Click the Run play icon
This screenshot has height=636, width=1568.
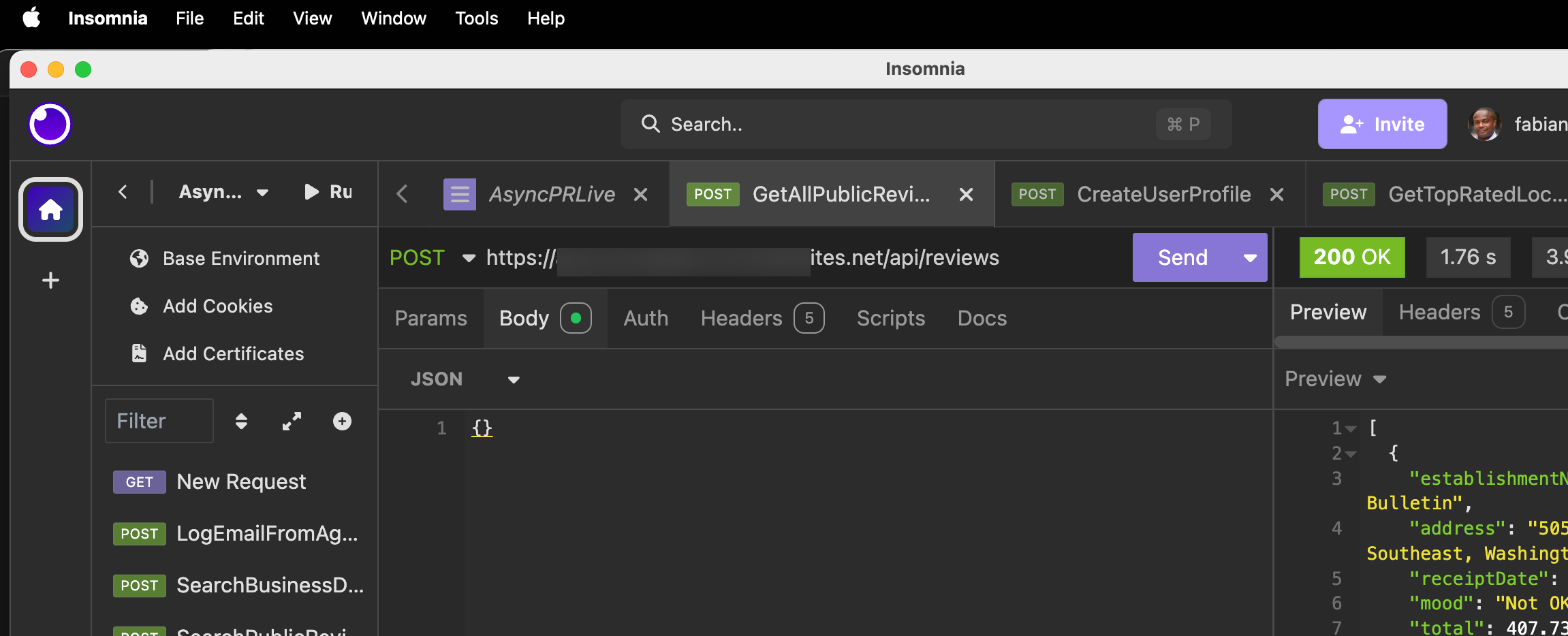coord(311,192)
